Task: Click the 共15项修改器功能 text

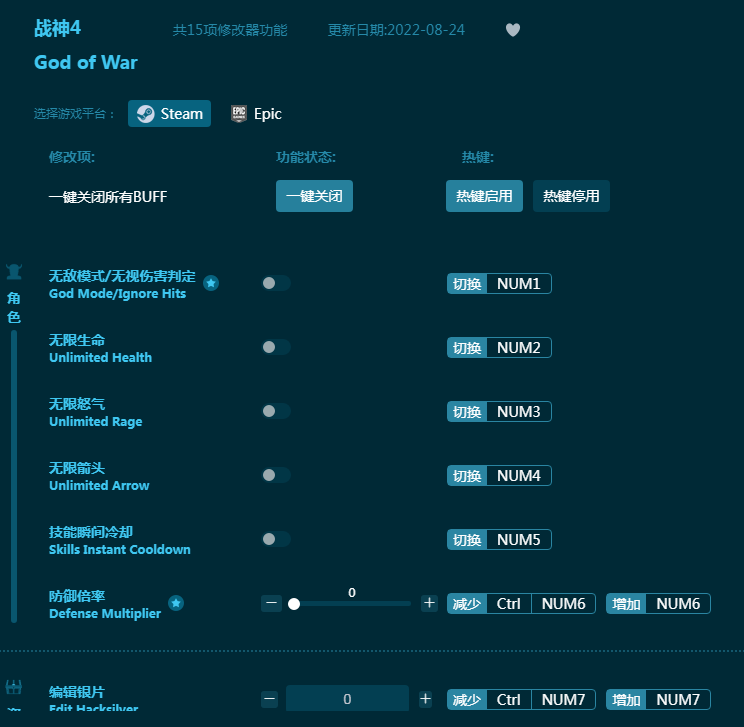Action: coord(230,30)
